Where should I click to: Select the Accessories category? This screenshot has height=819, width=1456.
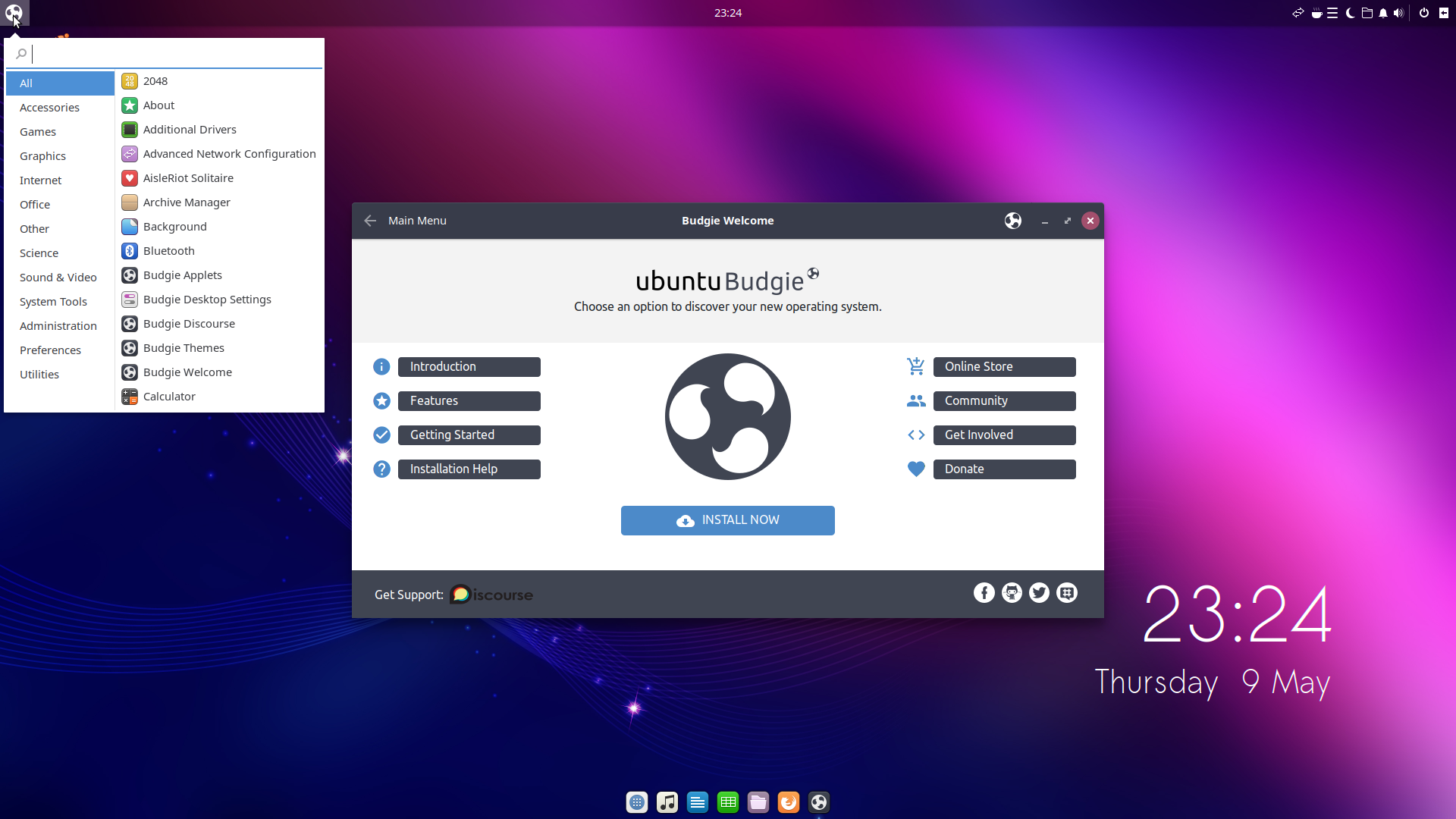60,108
